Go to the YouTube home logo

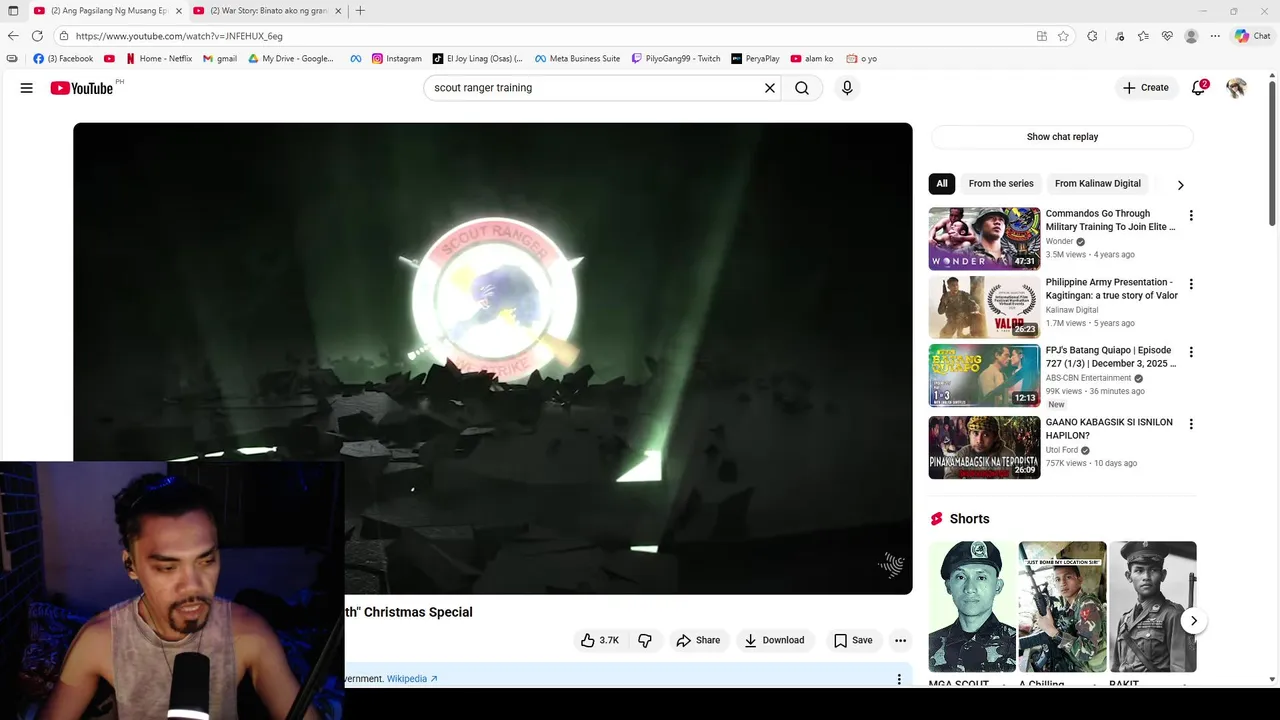pyautogui.click(x=82, y=88)
